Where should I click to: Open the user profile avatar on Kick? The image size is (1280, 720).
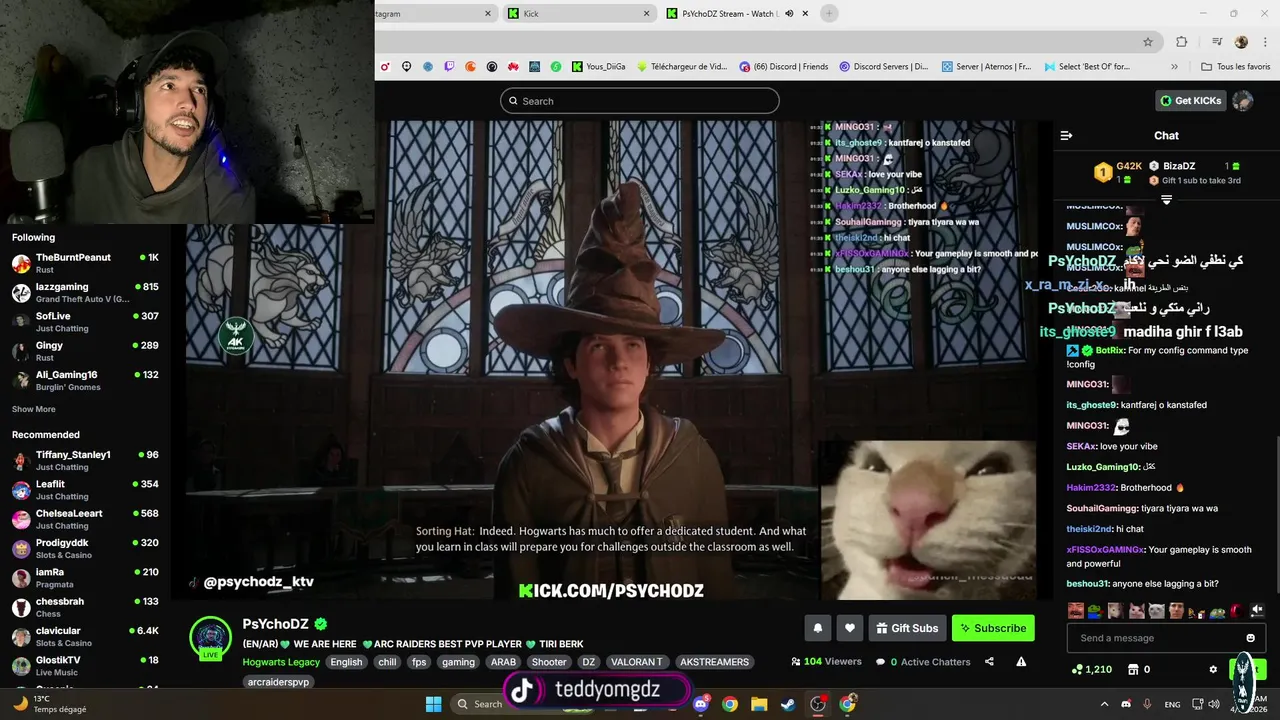(x=1242, y=100)
